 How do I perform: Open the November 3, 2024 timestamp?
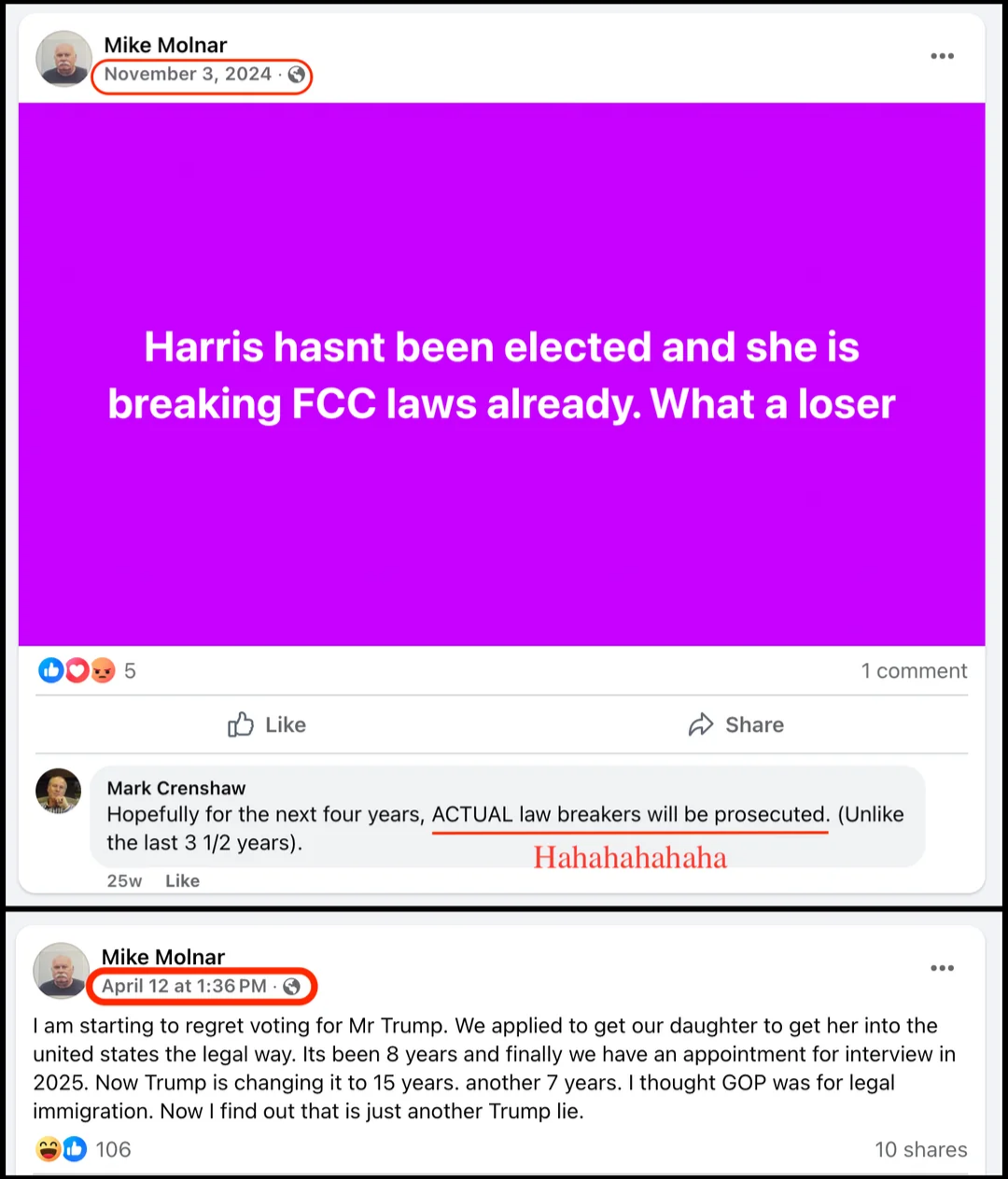[x=188, y=75]
